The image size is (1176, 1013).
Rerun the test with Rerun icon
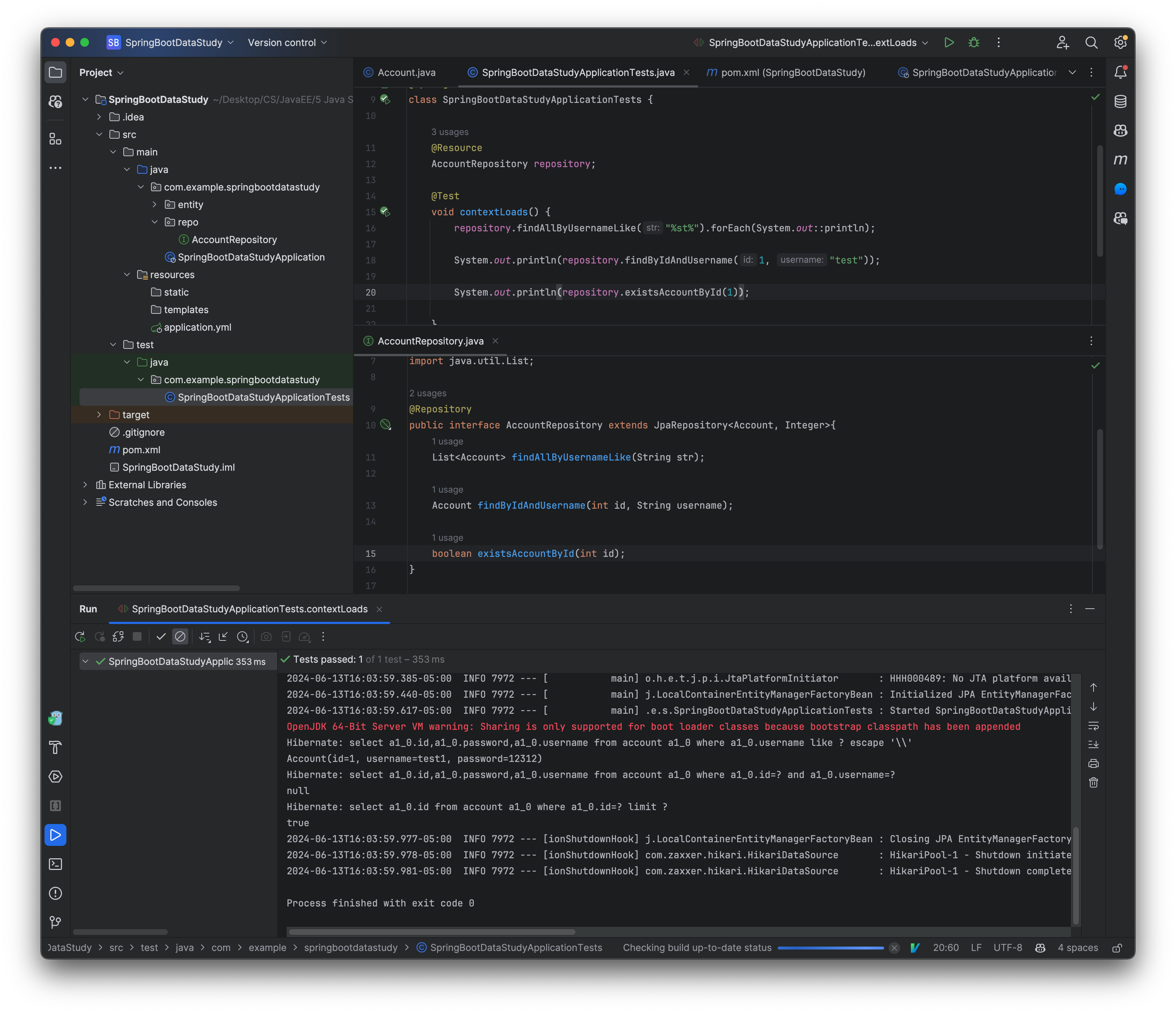pos(80,636)
